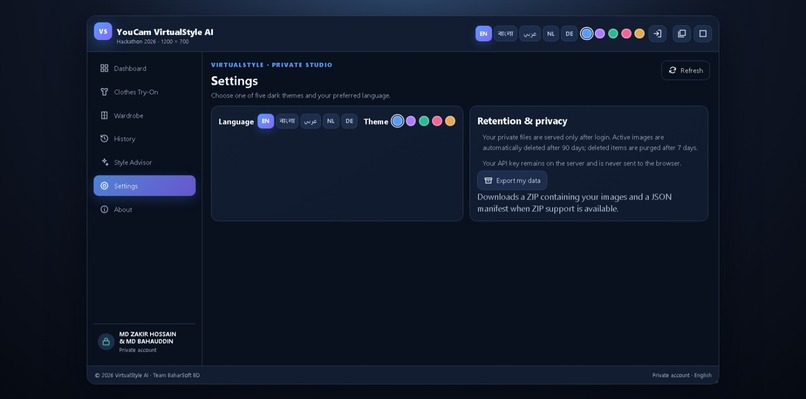
Task: Click the square panel icon in header
Action: pos(703,33)
